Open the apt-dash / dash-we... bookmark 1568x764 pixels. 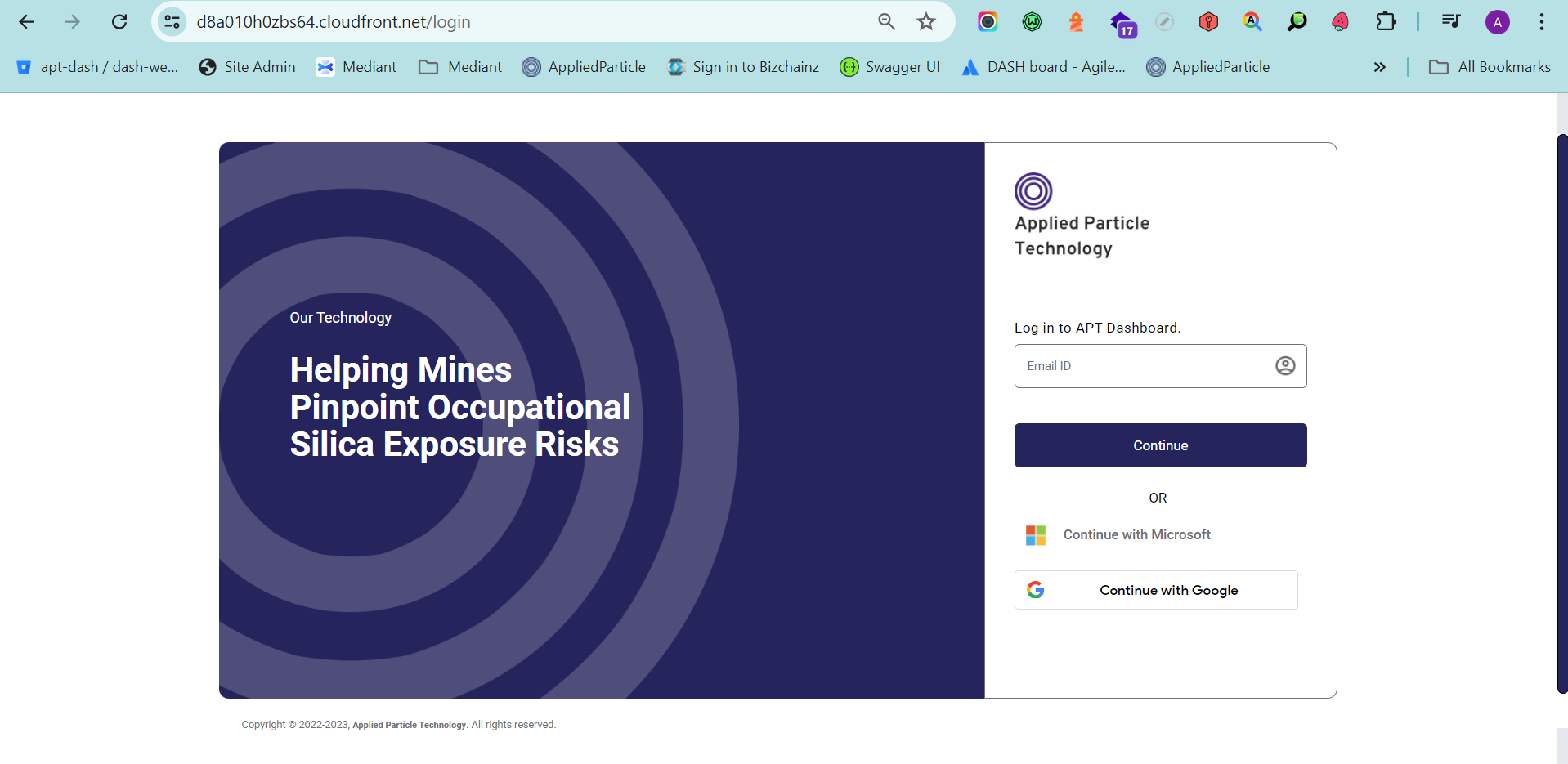(x=97, y=67)
